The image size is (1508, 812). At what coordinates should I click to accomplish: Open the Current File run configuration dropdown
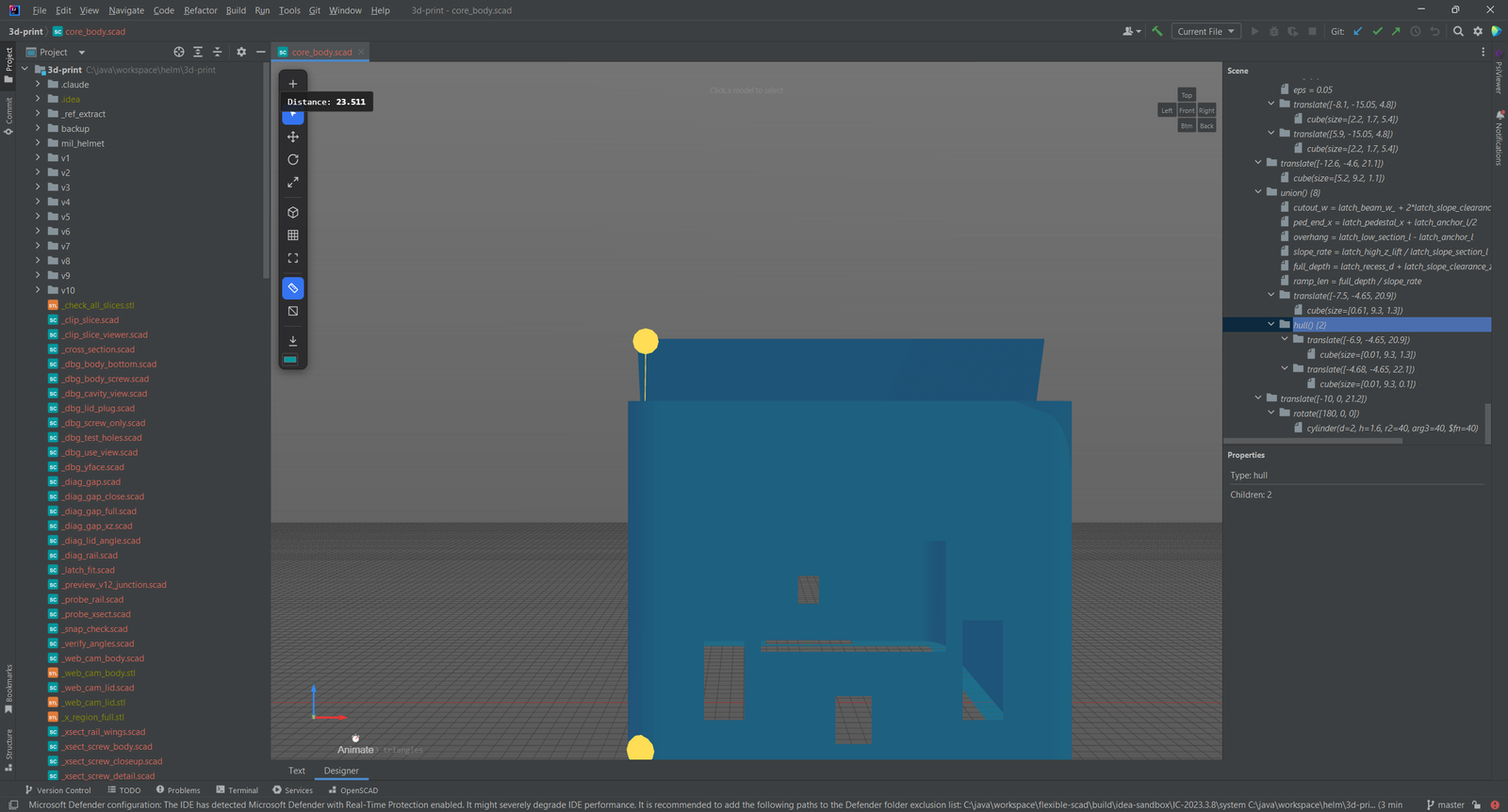(1205, 31)
